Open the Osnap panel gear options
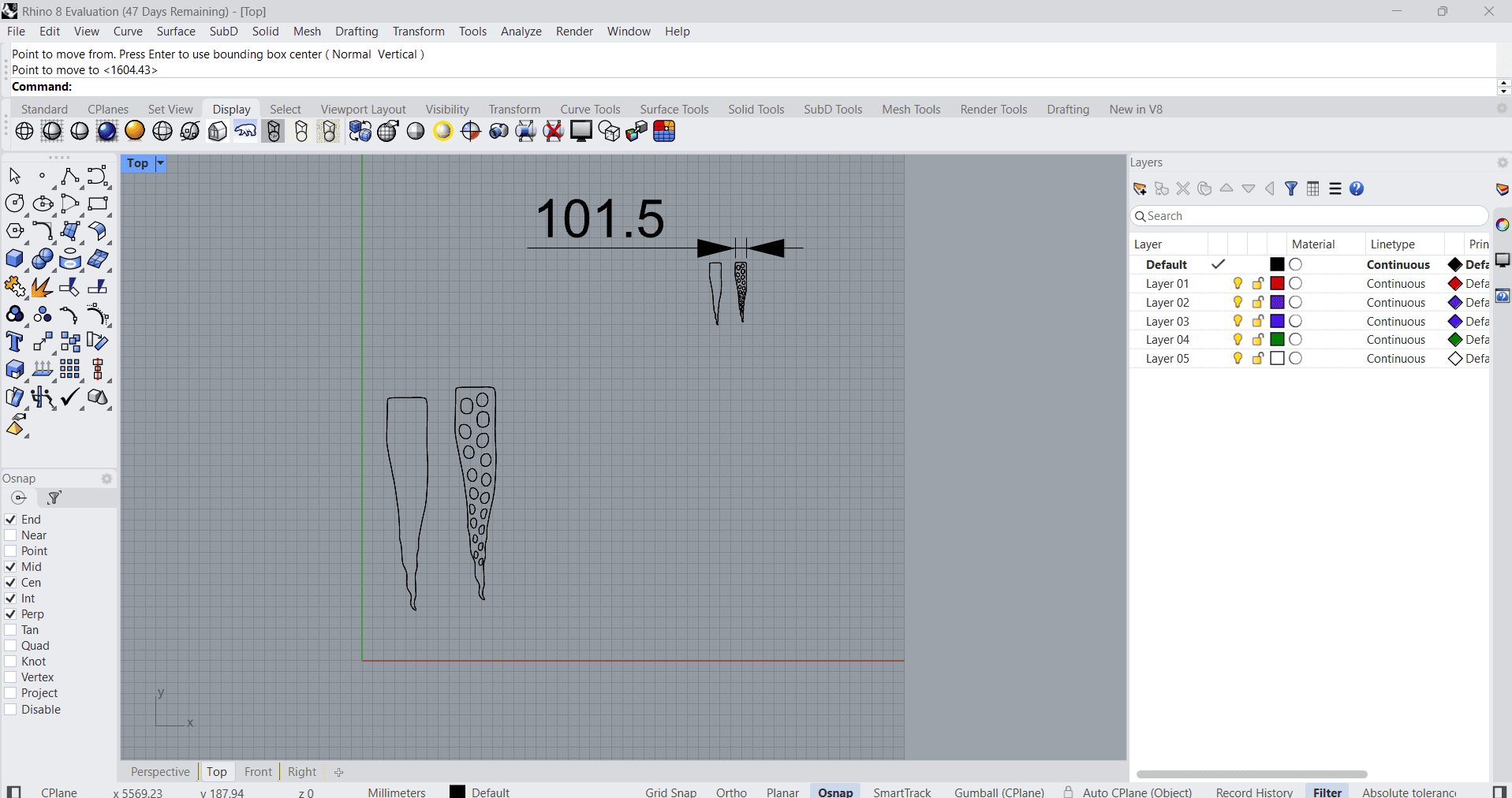The height and width of the screenshot is (798, 1512). [x=107, y=479]
